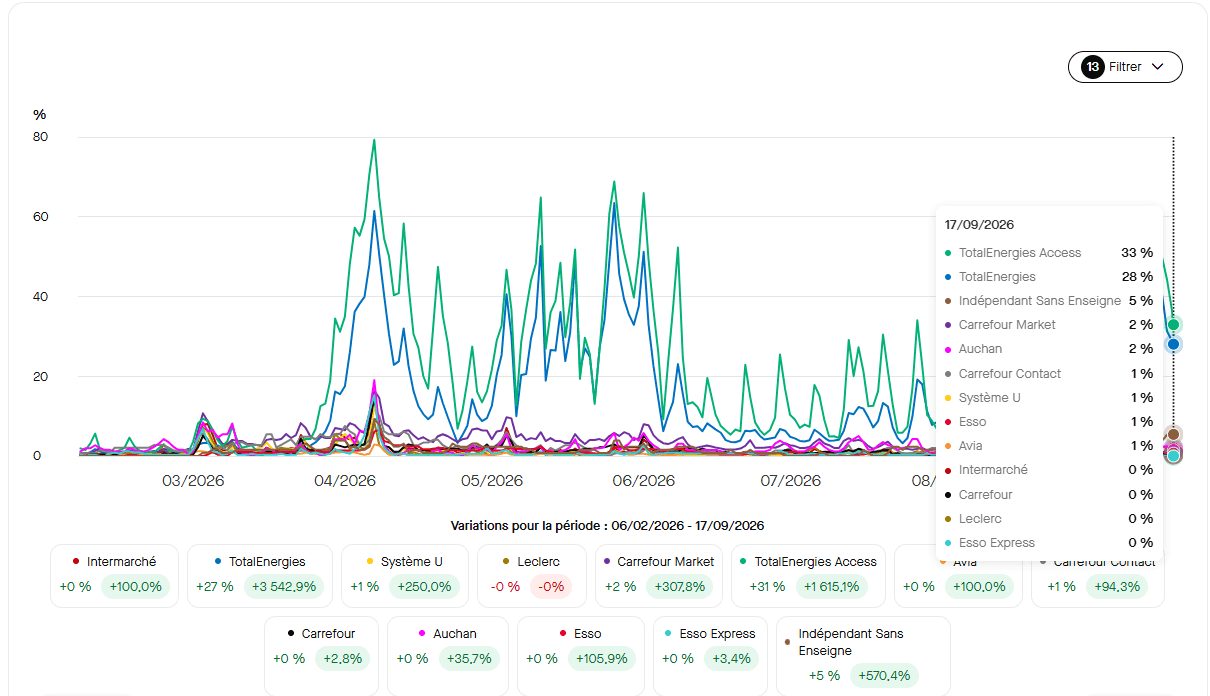Viewport: 1210px width, 696px height.
Task: Click the +570,4% Indépendant Sans Enseigne badge
Action: click(884, 676)
